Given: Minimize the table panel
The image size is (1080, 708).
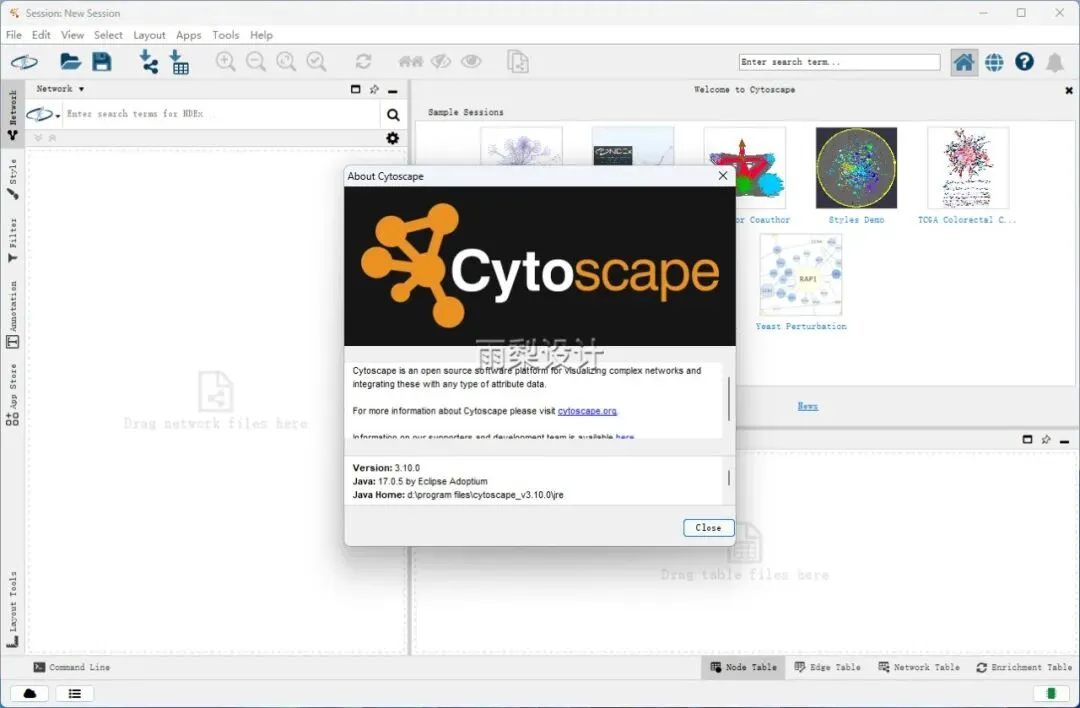Looking at the screenshot, I should pos(1064,440).
